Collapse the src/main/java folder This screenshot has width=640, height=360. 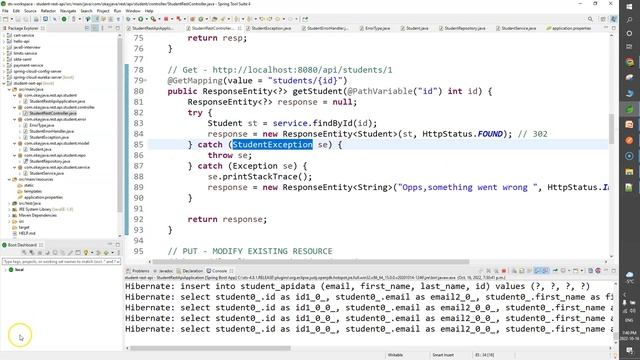tap(9, 89)
